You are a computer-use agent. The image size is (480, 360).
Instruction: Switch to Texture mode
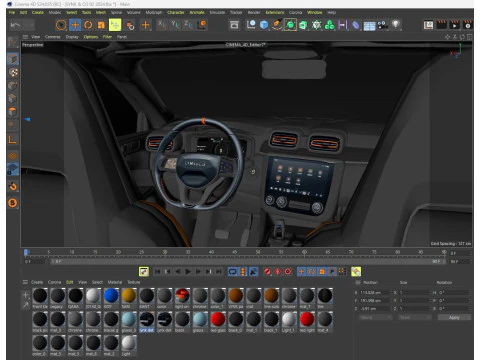(13, 72)
